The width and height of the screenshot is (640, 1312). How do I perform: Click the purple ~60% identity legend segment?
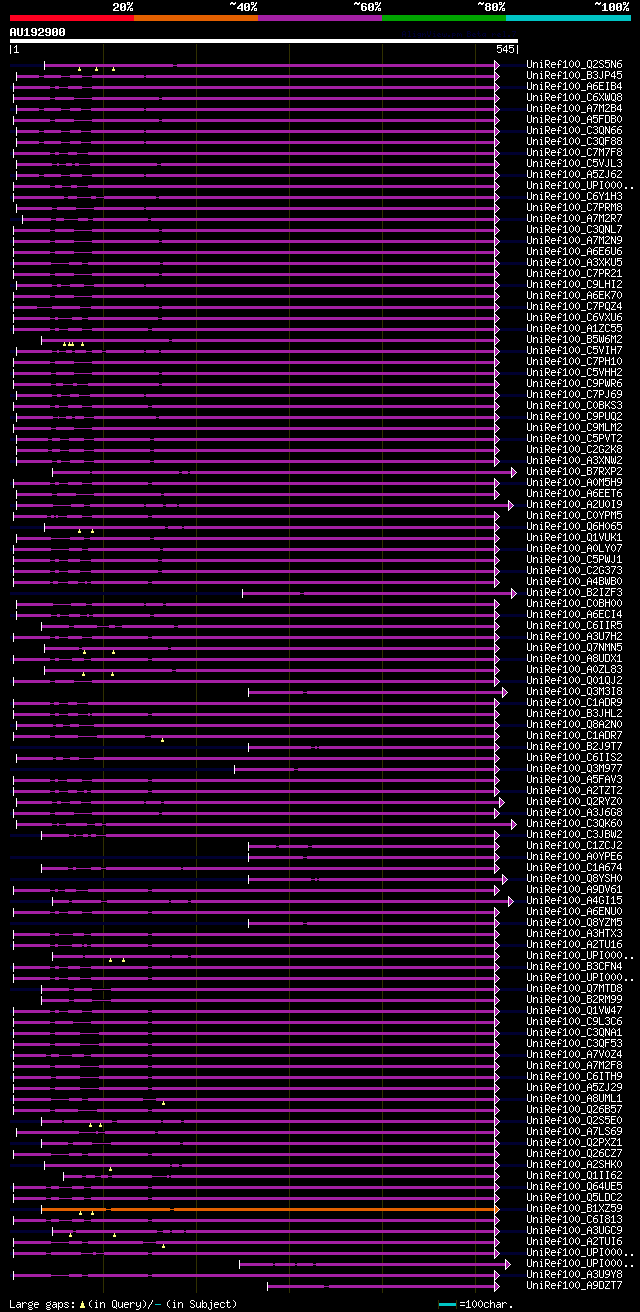tap(320, 18)
